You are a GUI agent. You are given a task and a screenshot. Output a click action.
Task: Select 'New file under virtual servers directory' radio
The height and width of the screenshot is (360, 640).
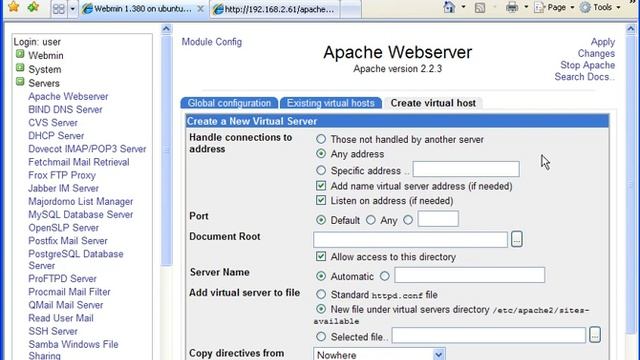click(x=321, y=309)
